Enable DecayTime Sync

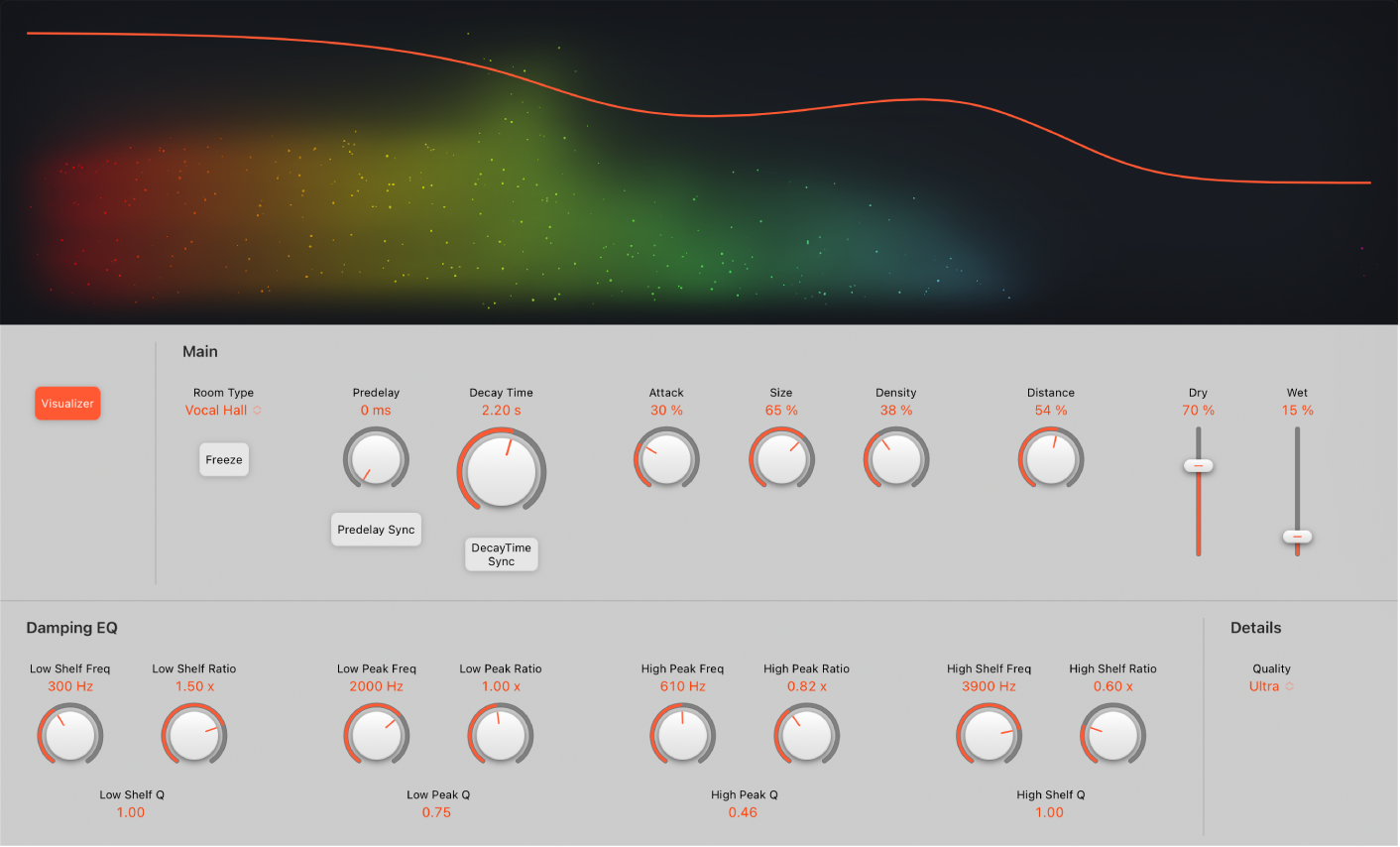click(502, 554)
